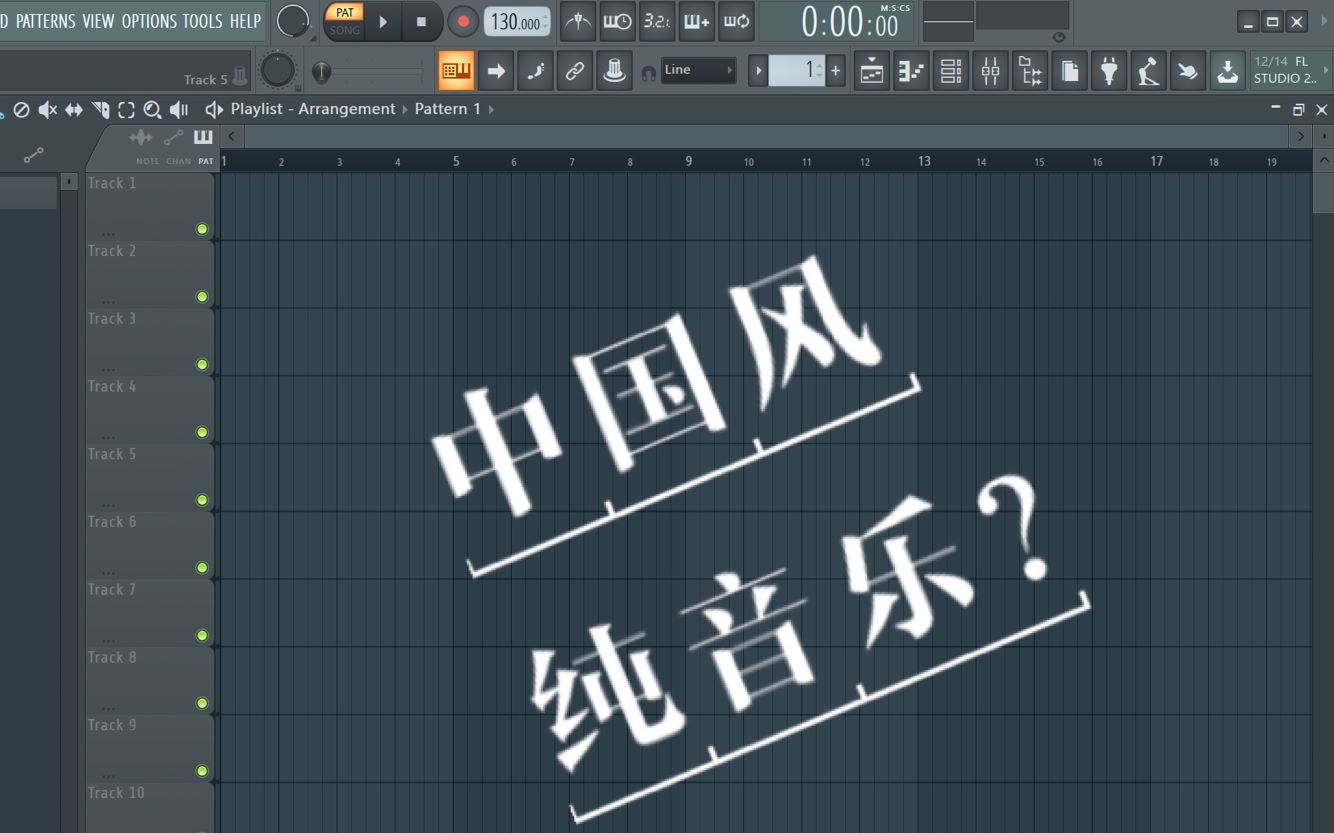Click the download tray icon
1334x833 pixels.
pyautogui.click(x=1227, y=71)
